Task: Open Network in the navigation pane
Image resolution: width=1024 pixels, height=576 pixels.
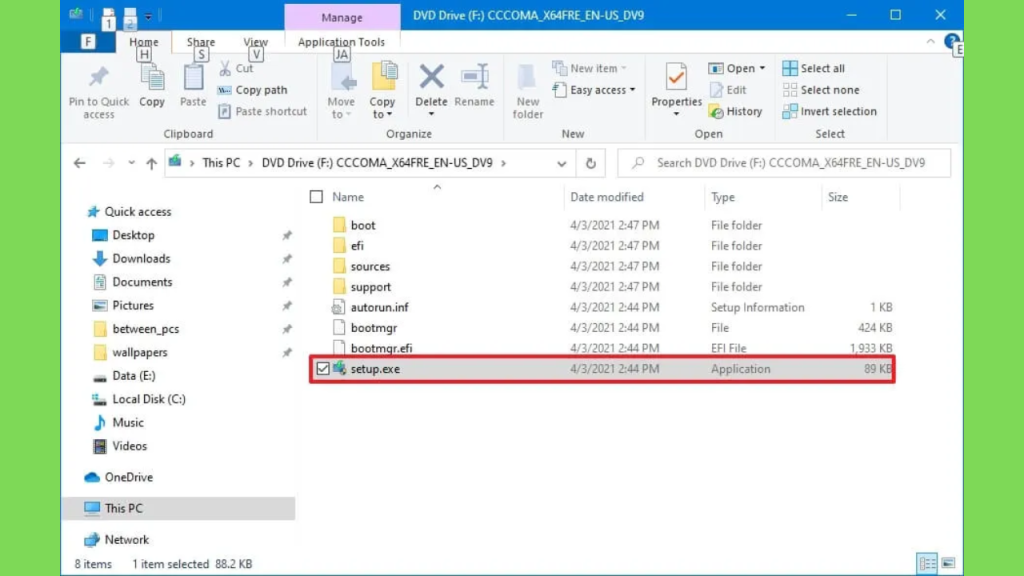Action: point(117,539)
